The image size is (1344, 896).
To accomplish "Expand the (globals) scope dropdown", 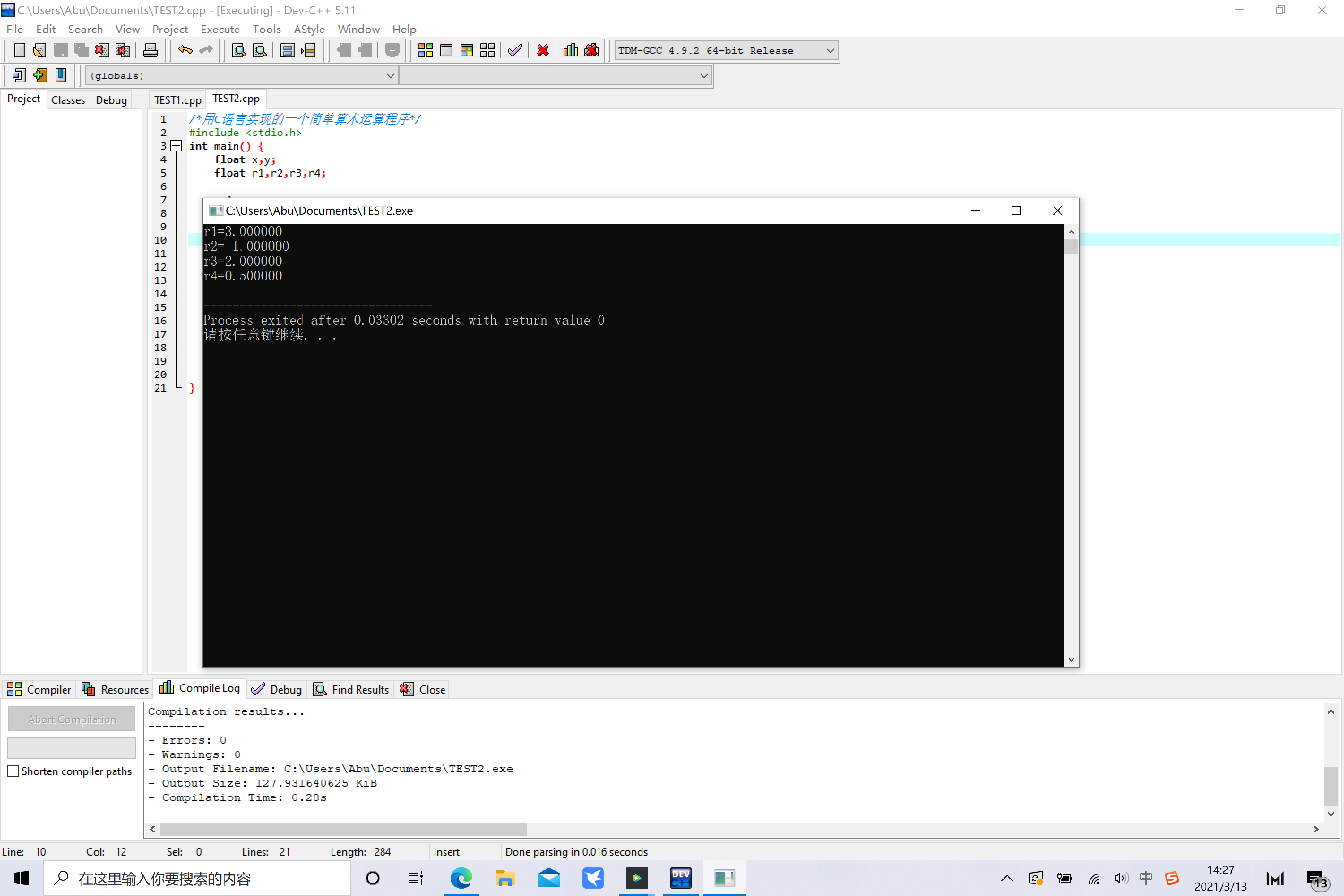I will click(390, 75).
